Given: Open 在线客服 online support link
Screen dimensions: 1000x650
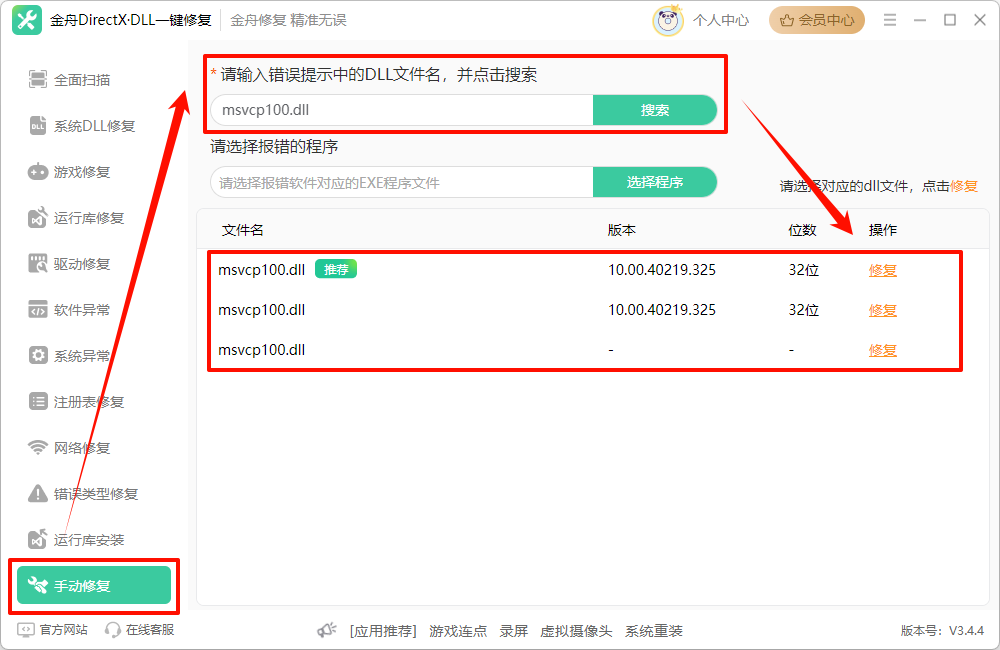Looking at the screenshot, I should 150,630.
